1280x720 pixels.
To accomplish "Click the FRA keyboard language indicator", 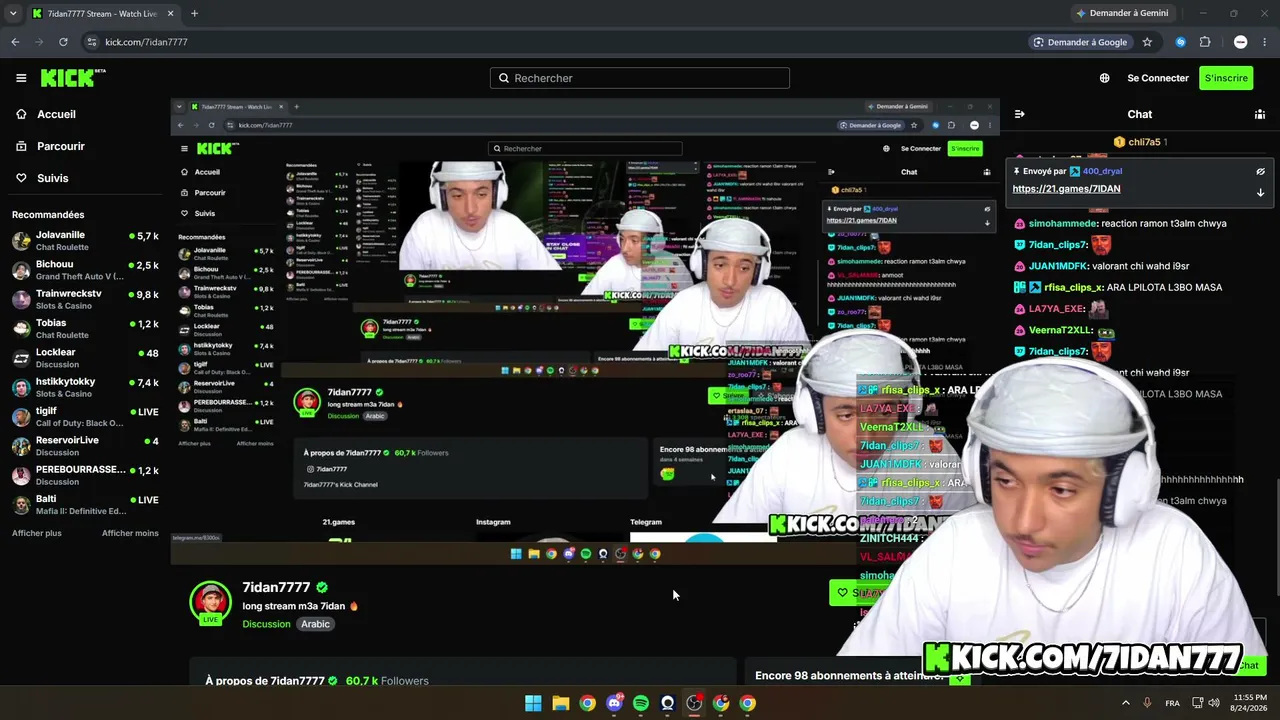I will click(1172, 703).
